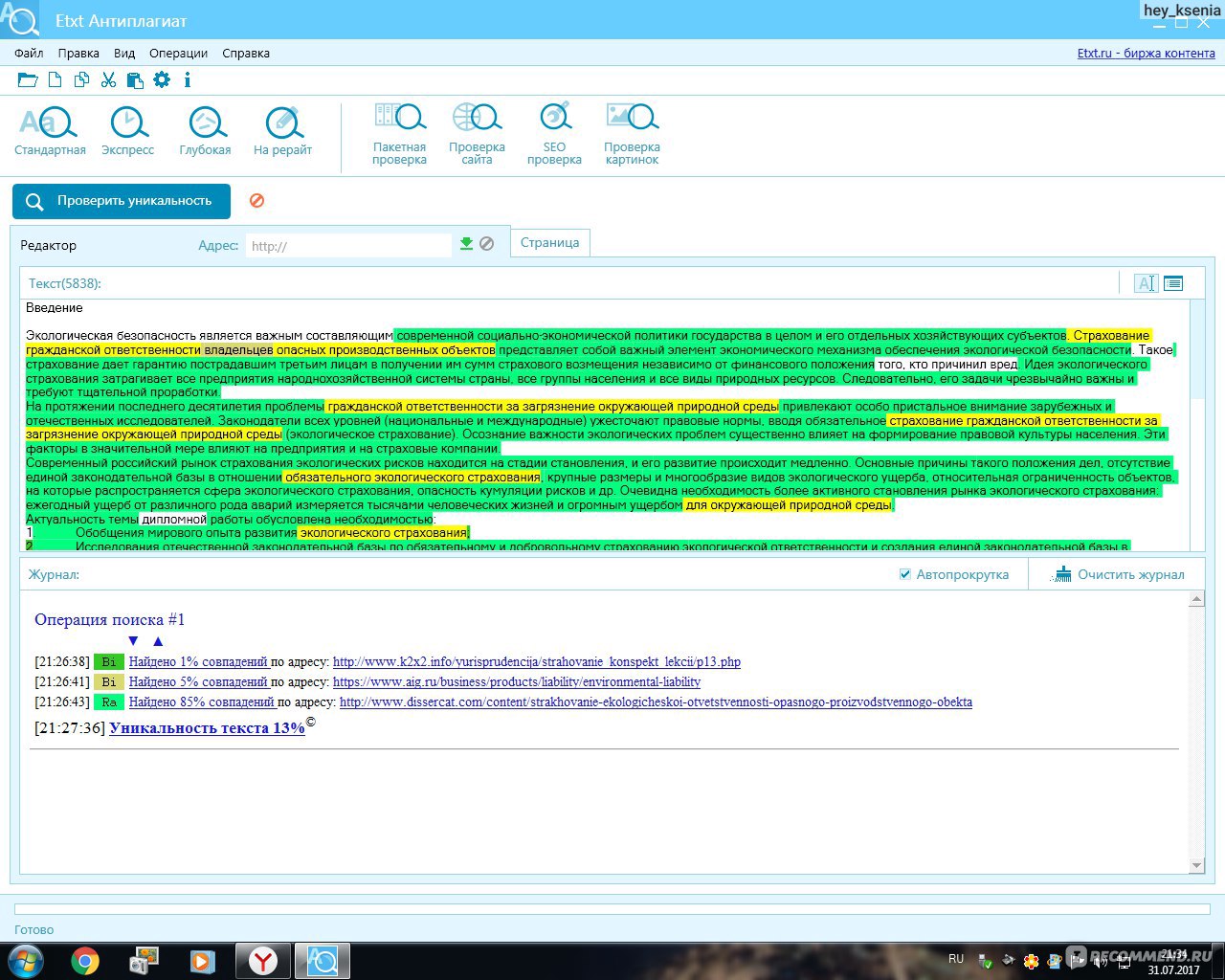Open the image check tool
Screen dimensions: 1225x980
pos(632,119)
